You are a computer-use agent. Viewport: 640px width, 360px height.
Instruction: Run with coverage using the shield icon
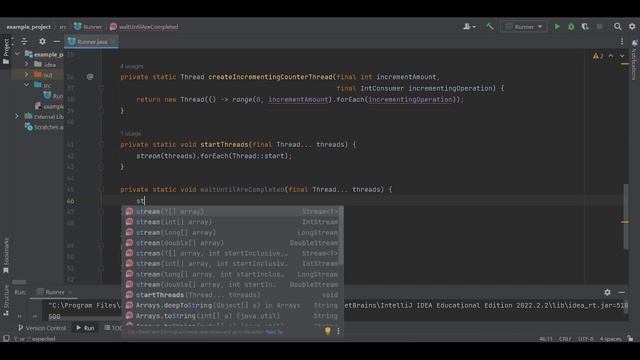tap(585, 27)
